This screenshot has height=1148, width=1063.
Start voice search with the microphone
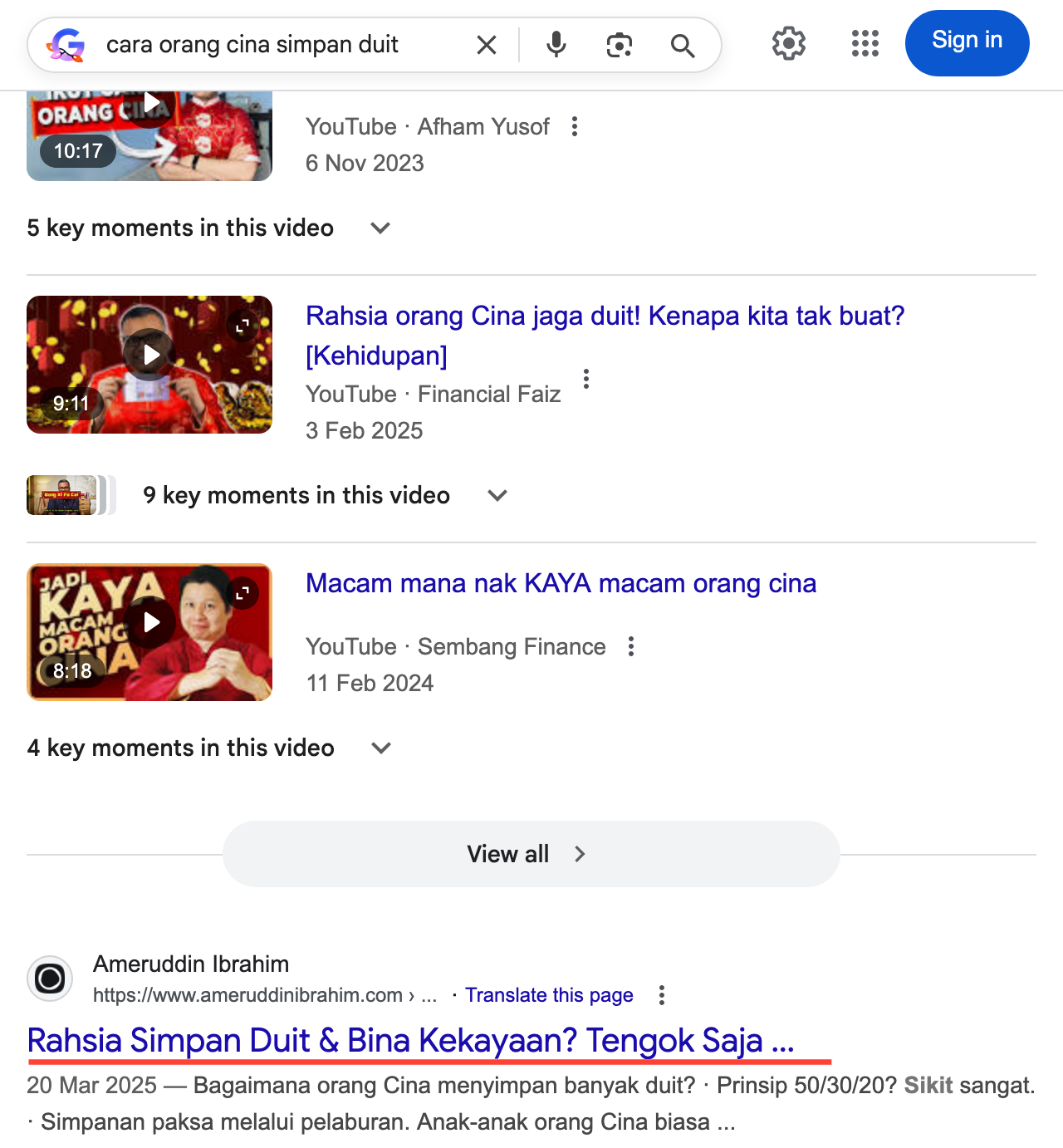[x=556, y=45]
